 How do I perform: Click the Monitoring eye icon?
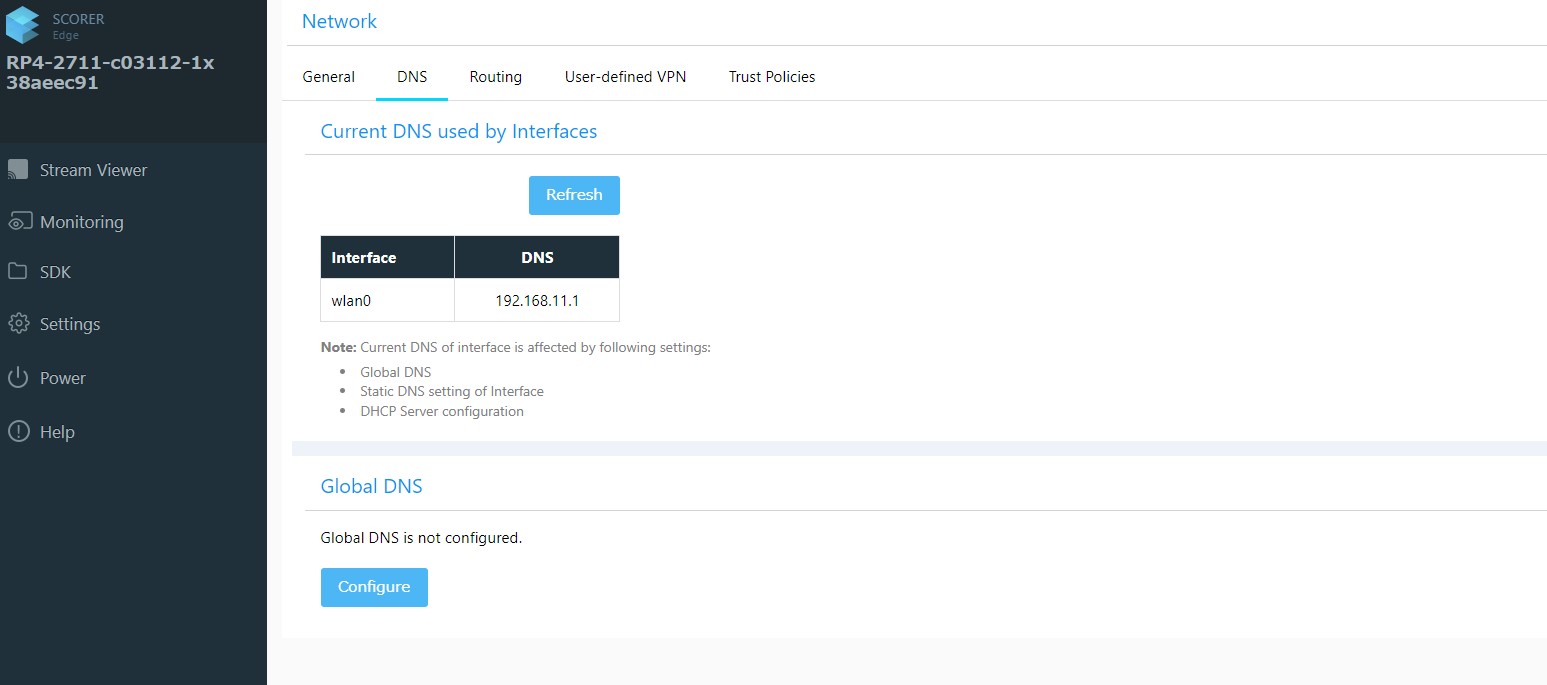click(18, 222)
